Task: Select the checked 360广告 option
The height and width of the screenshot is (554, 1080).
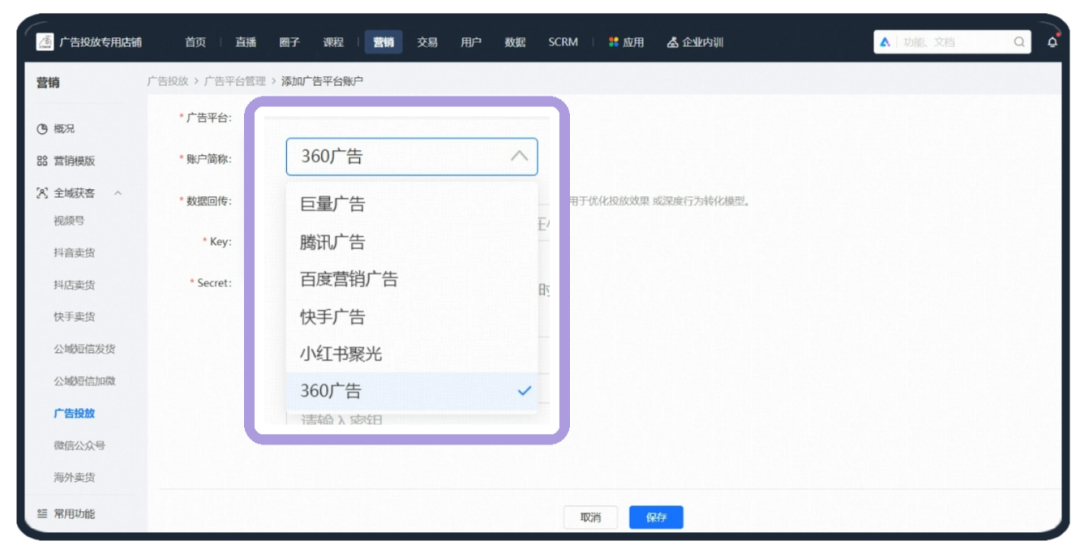Action: pos(411,391)
